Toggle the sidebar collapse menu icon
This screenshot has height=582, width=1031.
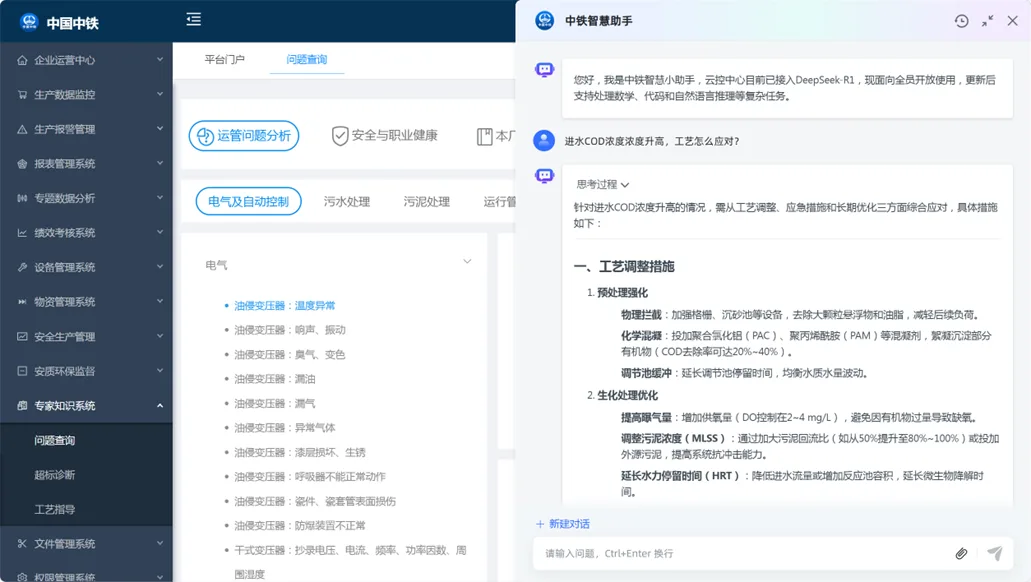[193, 19]
